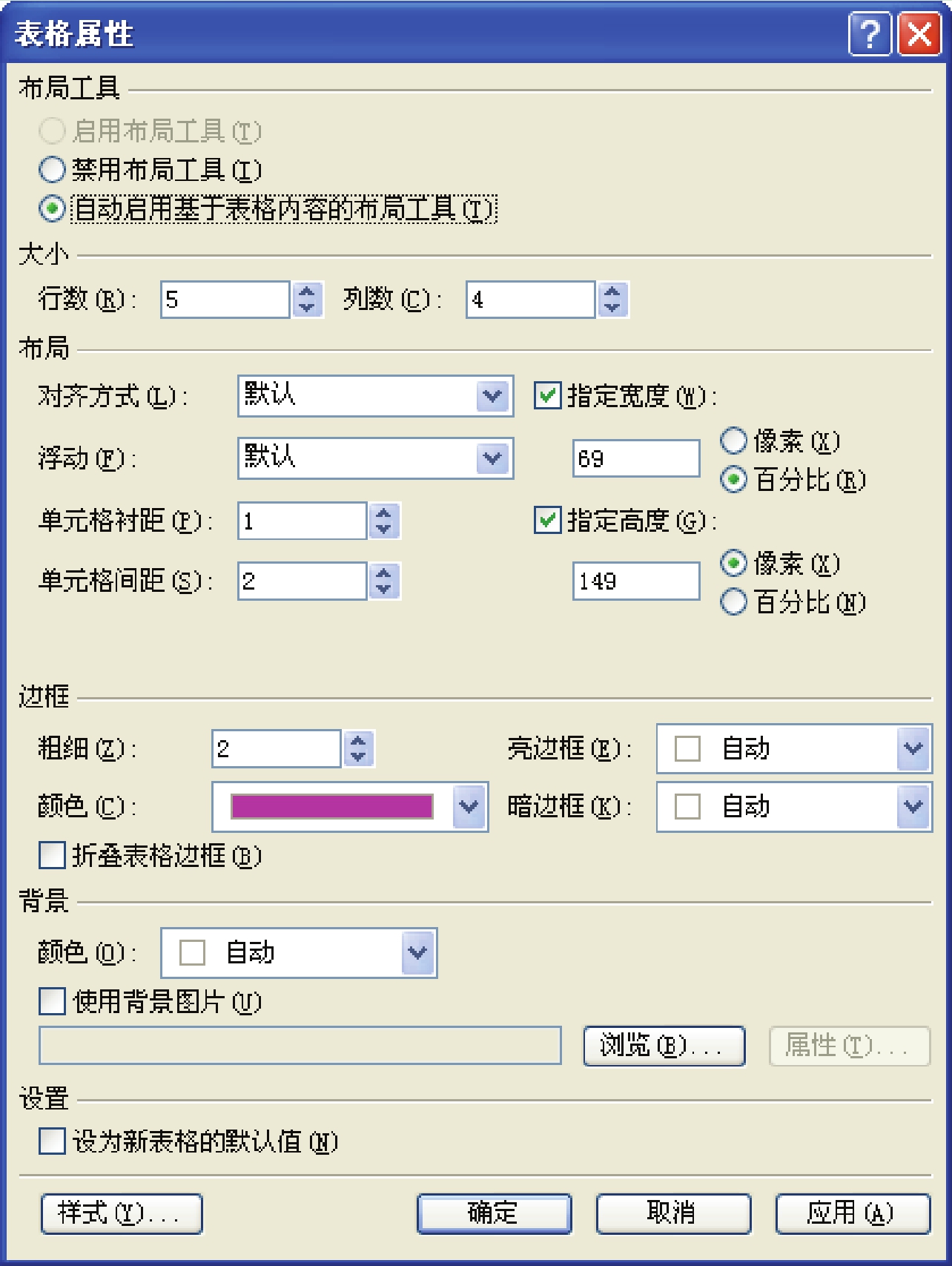This screenshot has height=1266, width=952.
Task: Click the Browse (浏览) button
Action: point(664,1046)
